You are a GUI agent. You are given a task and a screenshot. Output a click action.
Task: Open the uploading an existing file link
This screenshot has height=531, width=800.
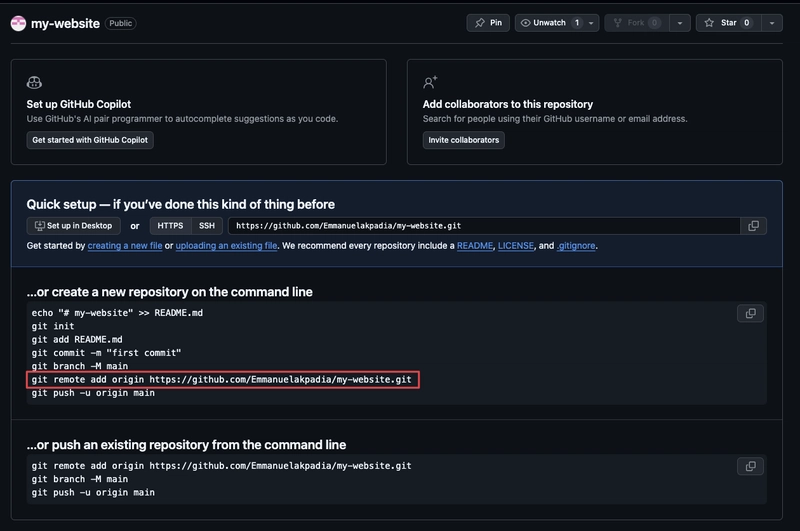pyautogui.click(x=227, y=246)
